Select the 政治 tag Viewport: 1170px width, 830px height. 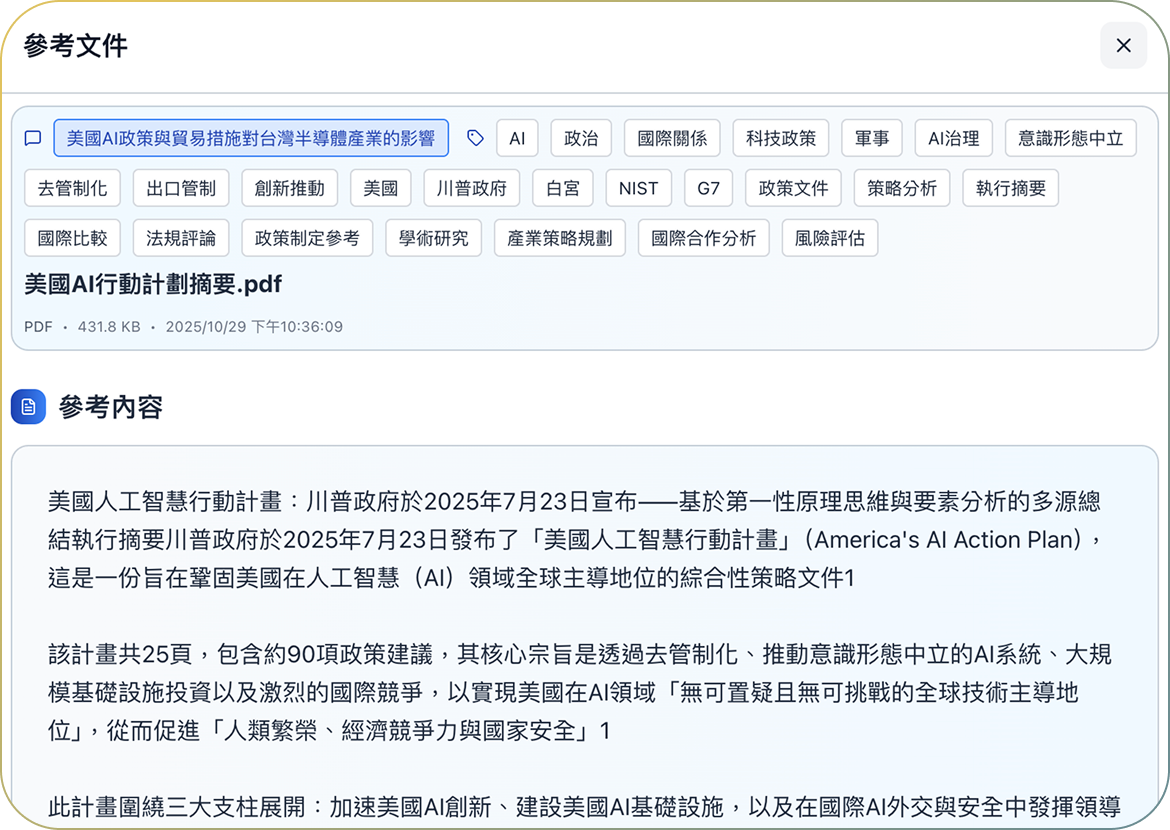pos(581,138)
